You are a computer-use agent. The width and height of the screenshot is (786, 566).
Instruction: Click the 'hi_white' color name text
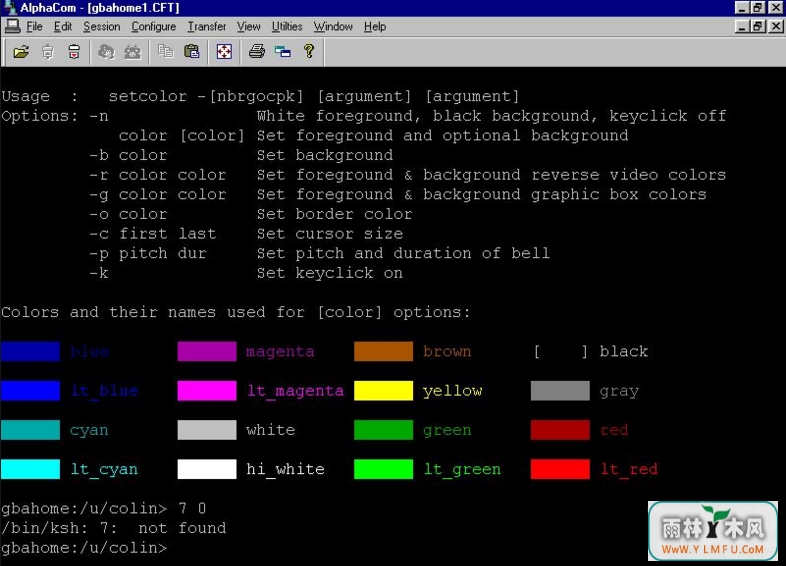tap(285, 469)
